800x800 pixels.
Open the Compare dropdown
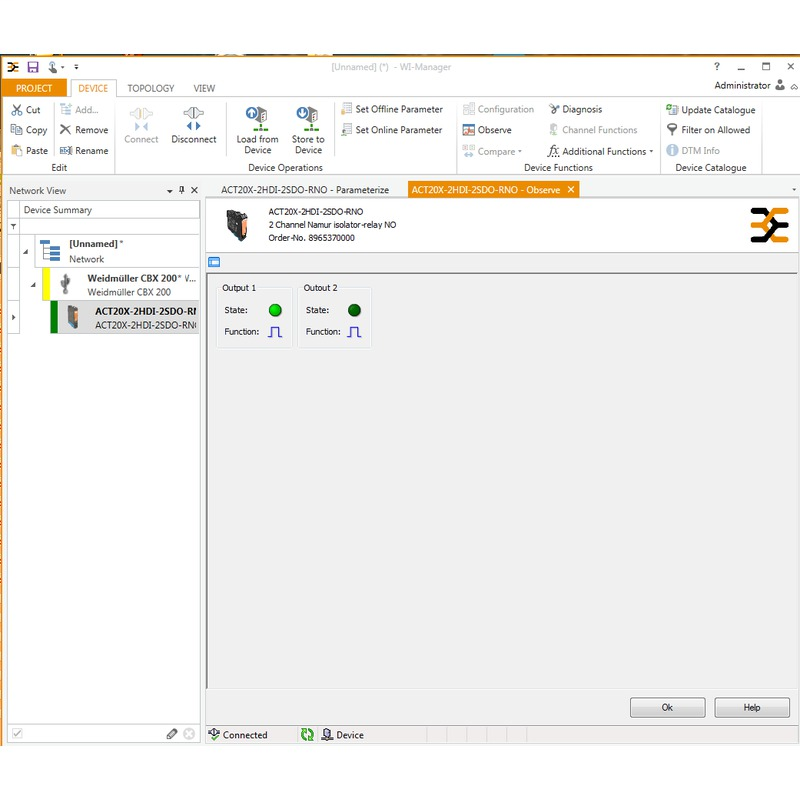point(492,152)
